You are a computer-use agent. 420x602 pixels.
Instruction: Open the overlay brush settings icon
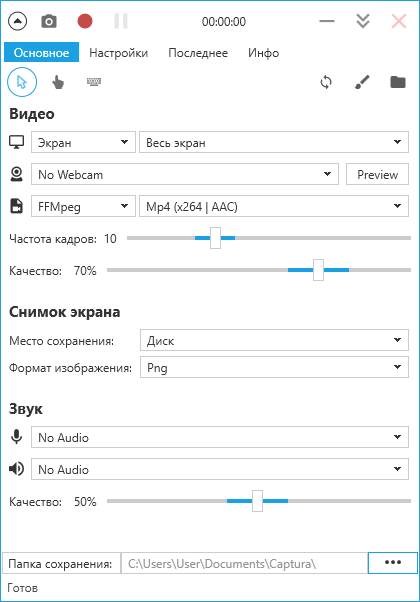[x=362, y=82]
